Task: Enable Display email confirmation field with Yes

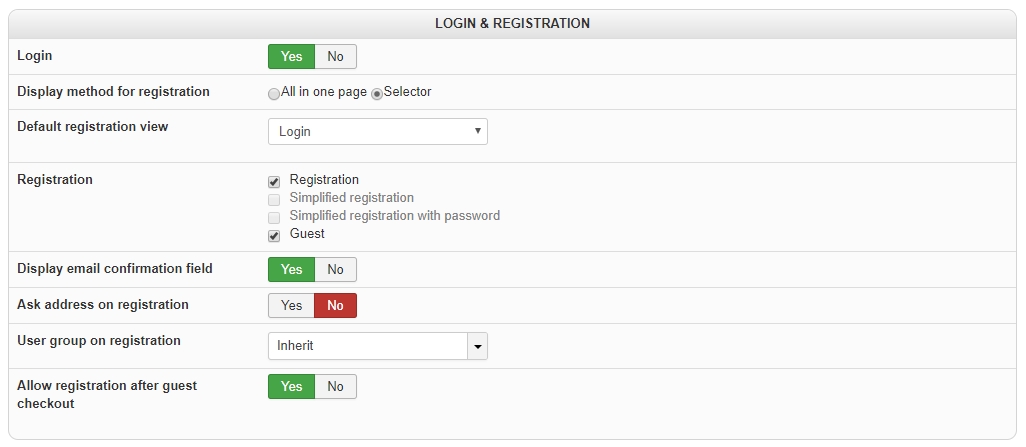Action: pyautogui.click(x=291, y=270)
